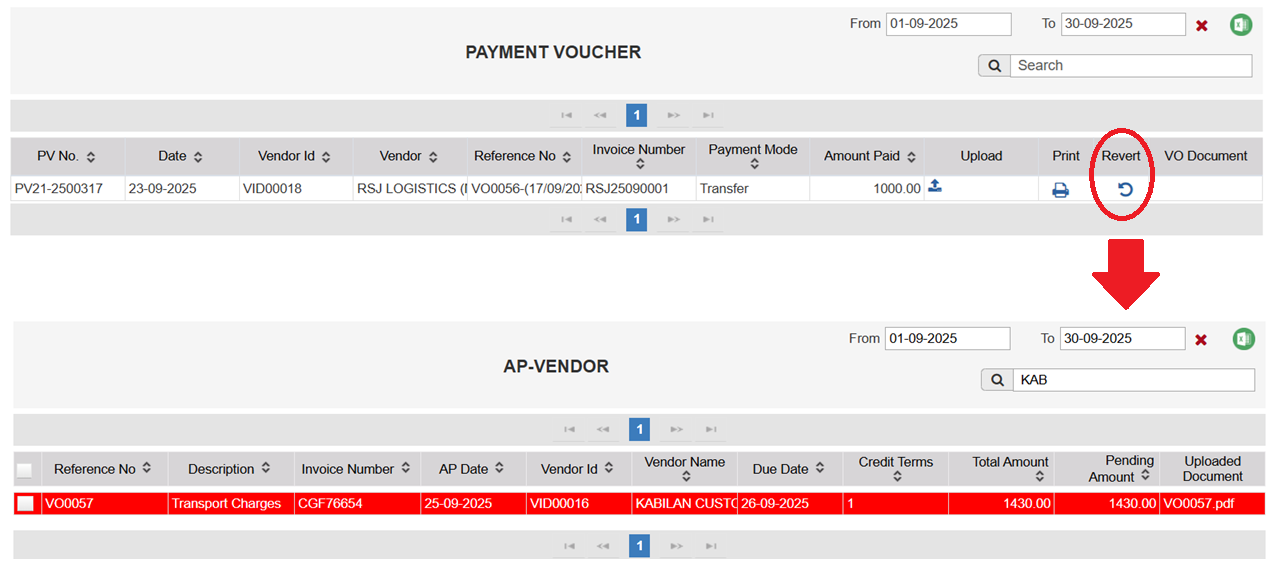1277x562 pixels.
Task: Clear the Payment Voucher date range
Action: pyautogui.click(x=1202, y=25)
